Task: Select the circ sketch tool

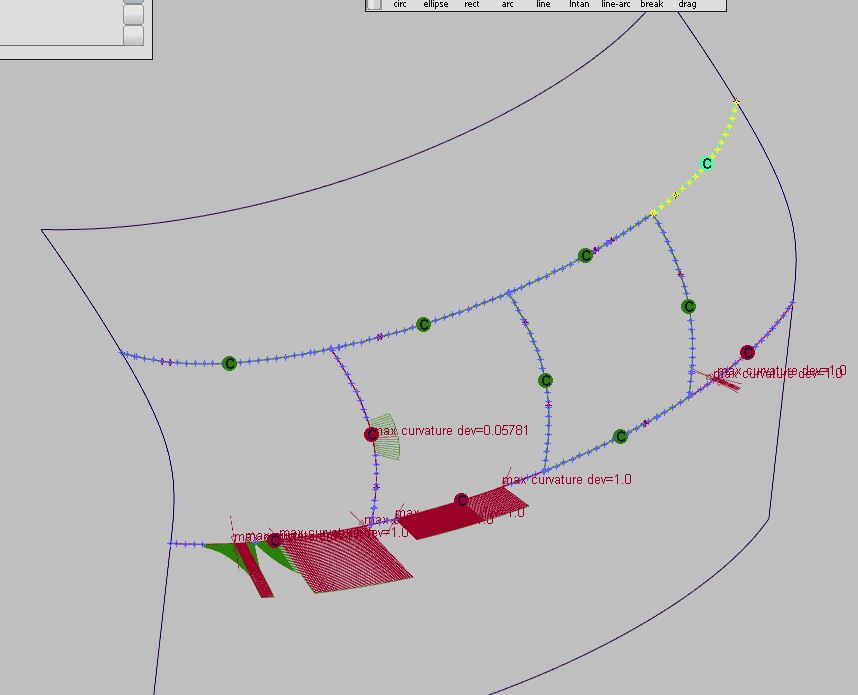Action: point(399,4)
